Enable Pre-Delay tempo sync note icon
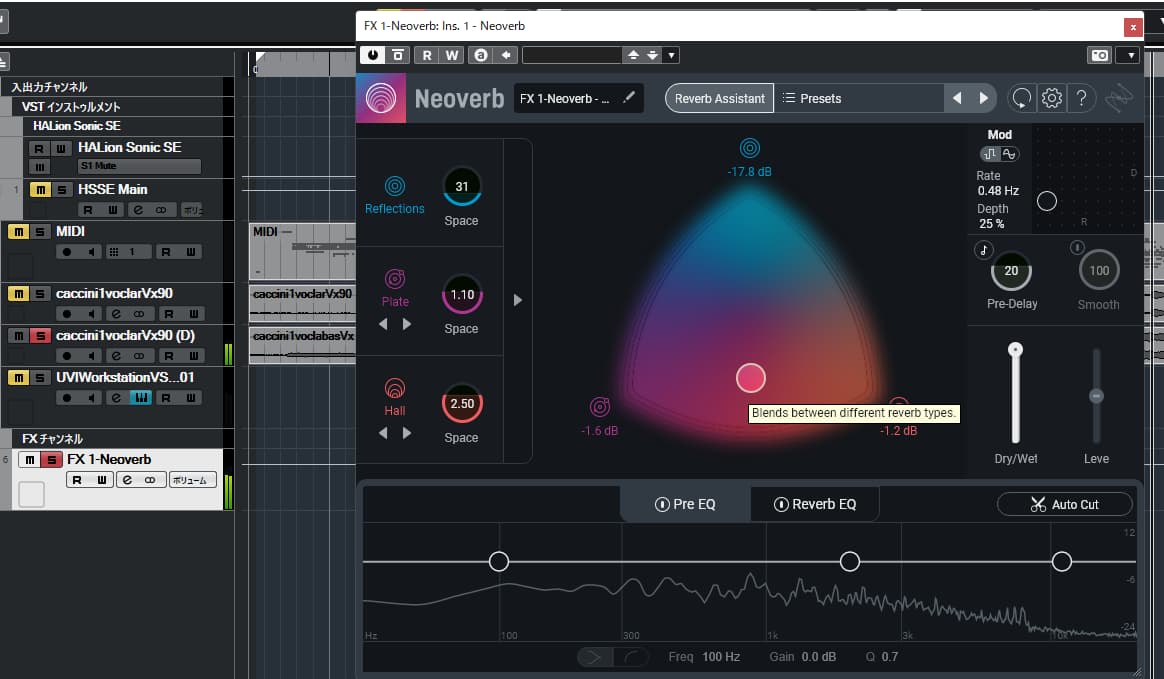The height and width of the screenshot is (679, 1164). 984,250
